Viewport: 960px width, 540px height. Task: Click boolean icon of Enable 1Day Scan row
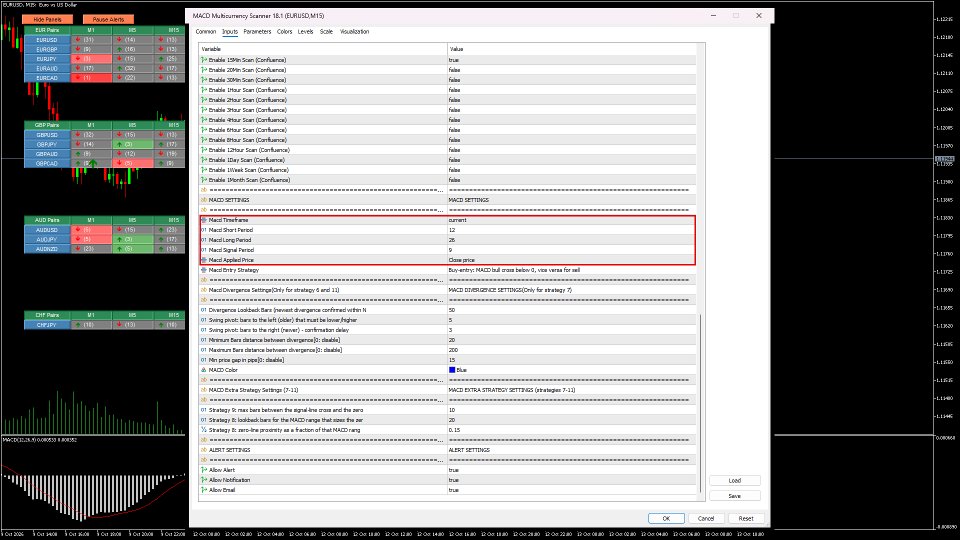click(204, 160)
